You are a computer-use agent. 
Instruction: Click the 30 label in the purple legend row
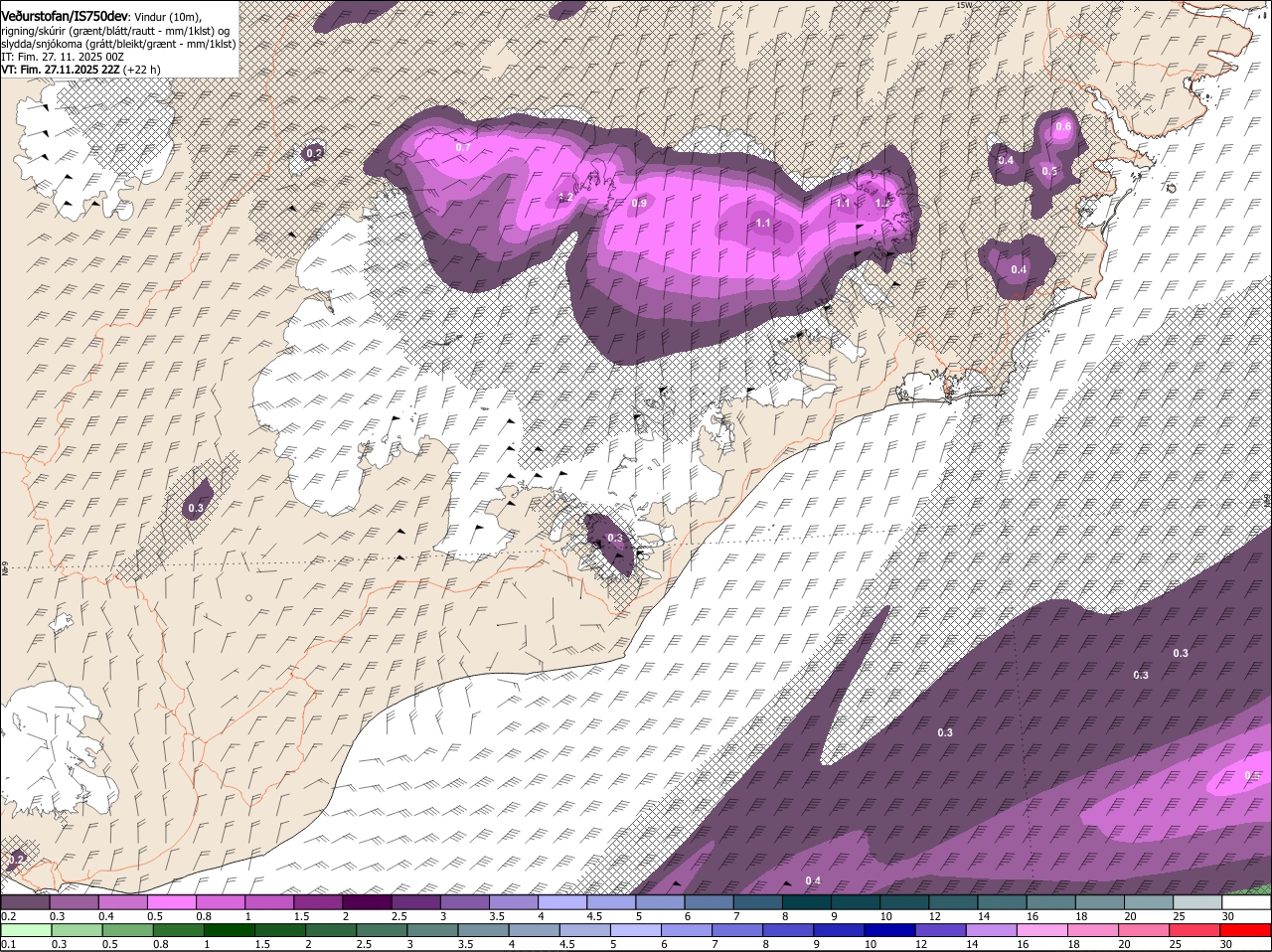(x=1228, y=915)
